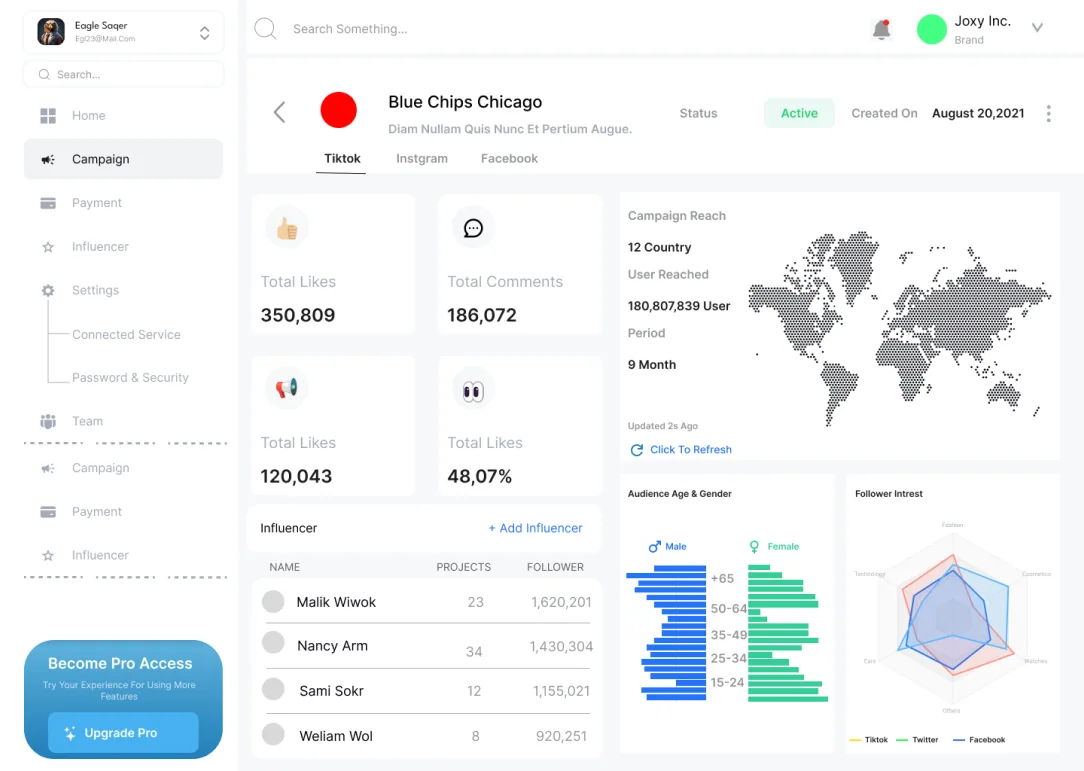The height and width of the screenshot is (771, 1084).
Task: Click the thumbs-up Total Likes icon
Action: coord(287,228)
